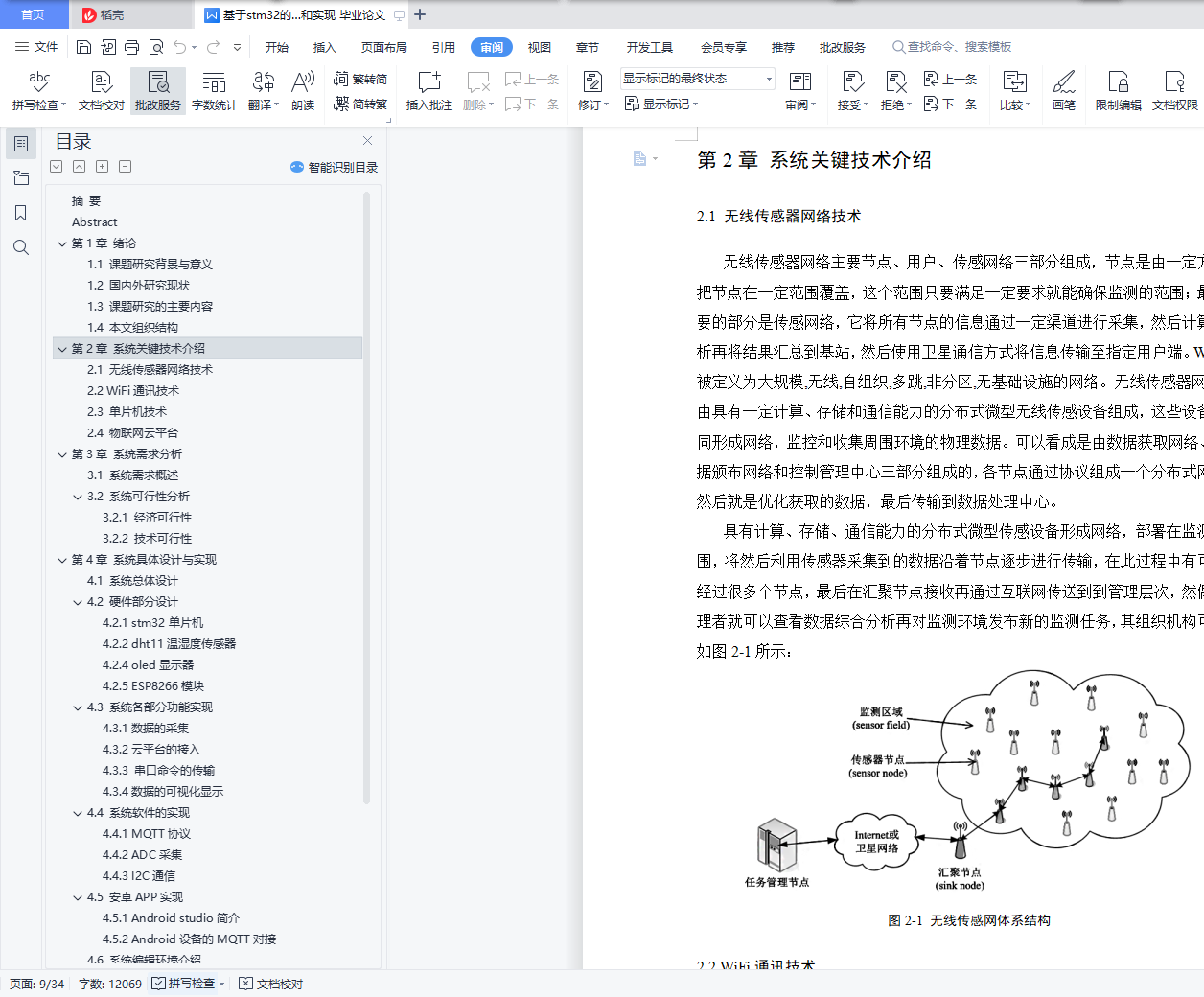The height and width of the screenshot is (997, 1204).
Task: Toggle 文档校对 in the status bar
Action: (x=271, y=984)
